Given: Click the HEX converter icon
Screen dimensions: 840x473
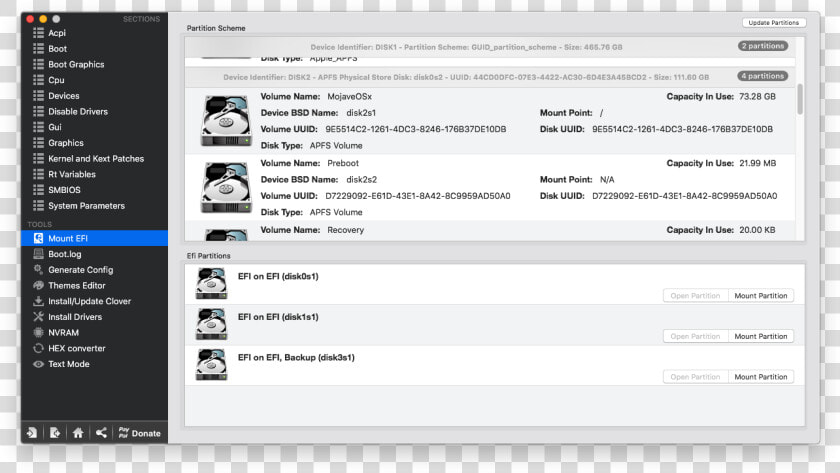Looking at the screenshot, I should pyautogui.click(x=38, y=348).
